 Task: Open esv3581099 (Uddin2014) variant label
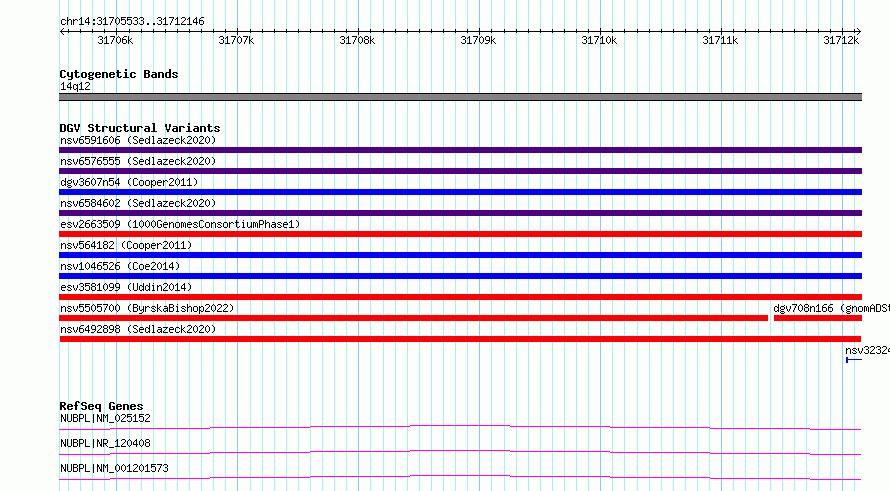(x=126, y=287)
